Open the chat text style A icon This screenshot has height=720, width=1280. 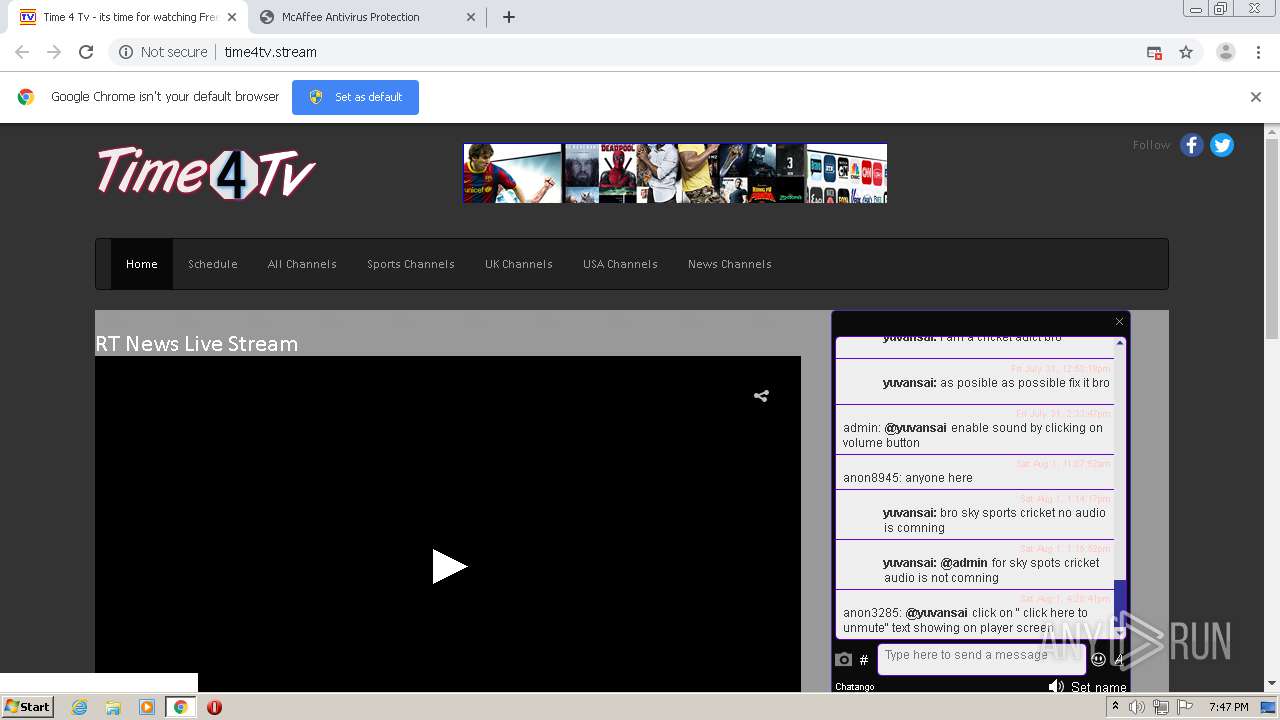pyautogui.click(x=1119, y=659)
